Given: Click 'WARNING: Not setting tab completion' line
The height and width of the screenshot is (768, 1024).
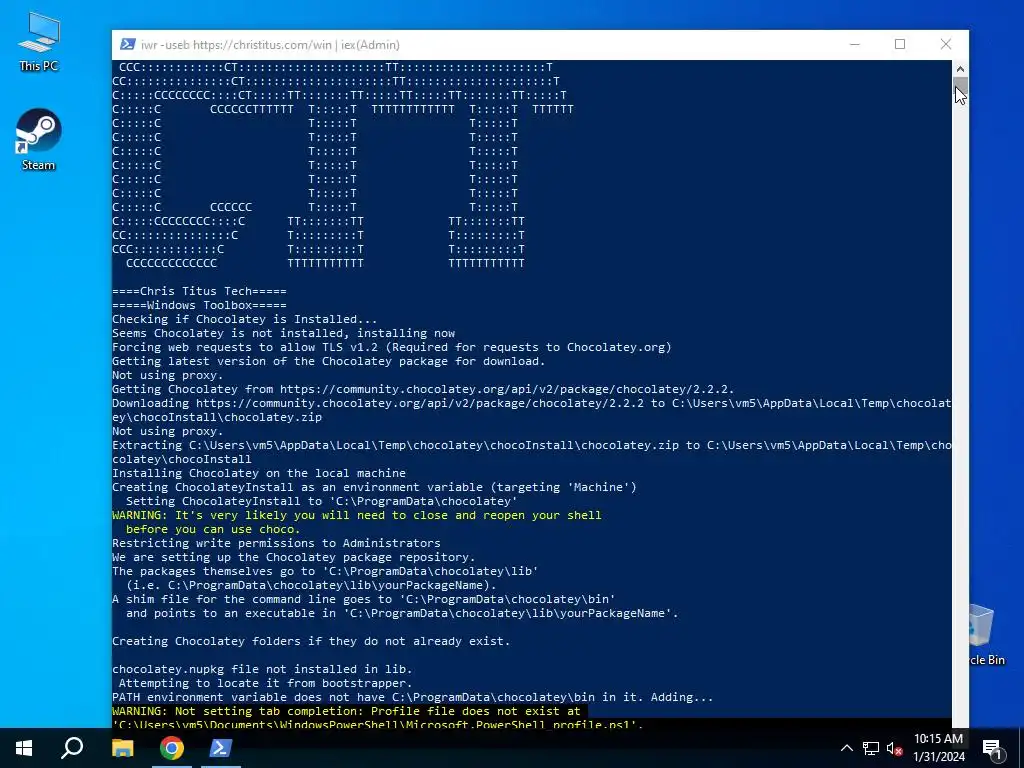Looking at the screenshot, I should (346, 711).
